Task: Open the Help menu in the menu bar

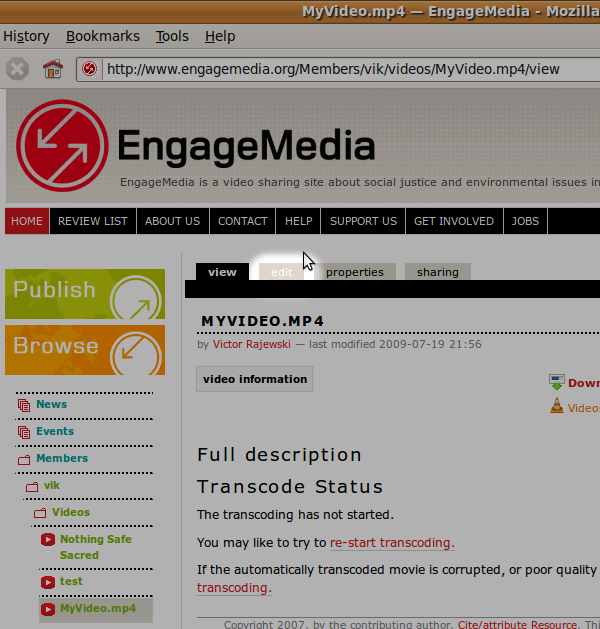Action: pos(220,37)
